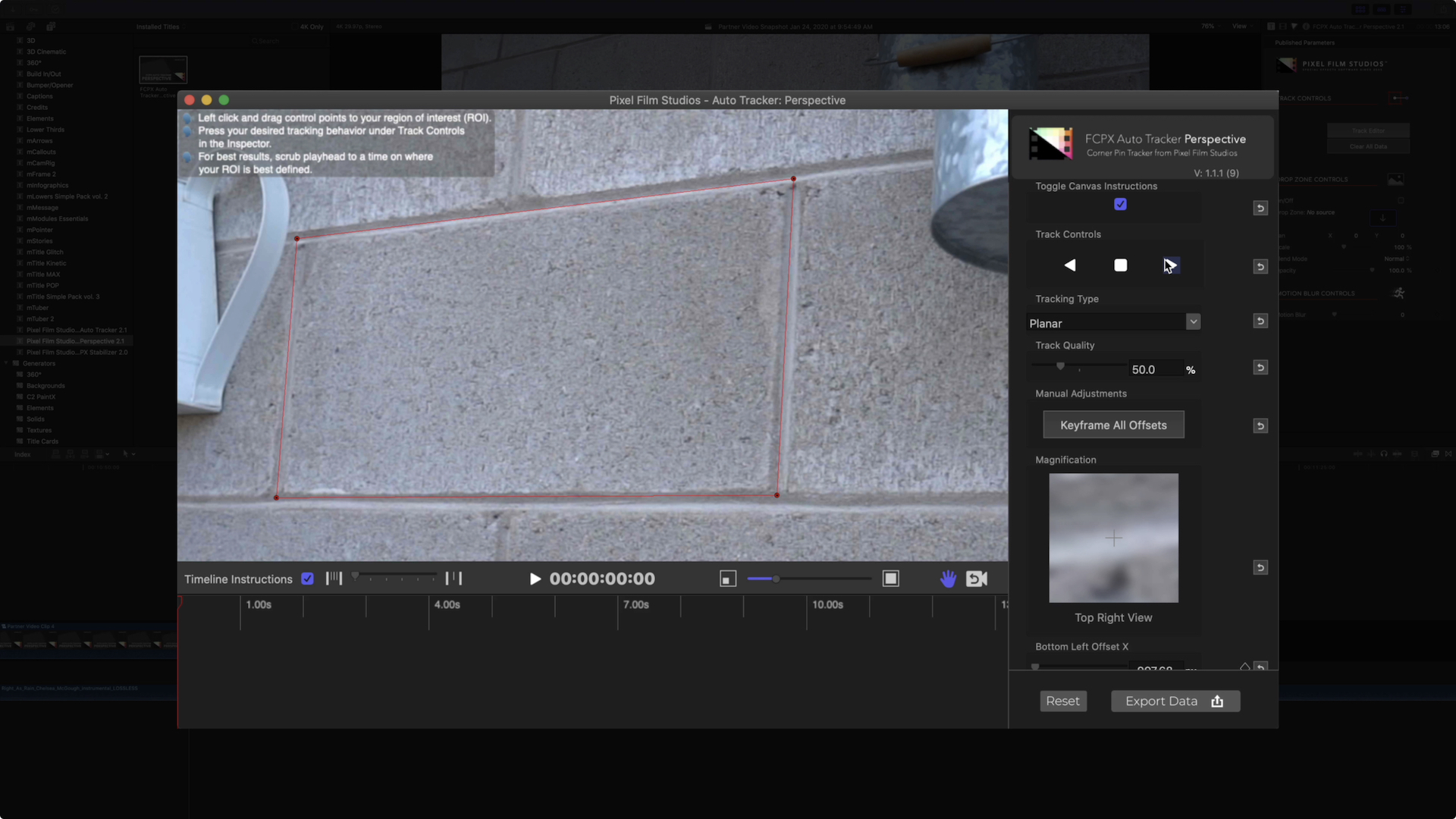Adjust the Track Quality slider
The height and width of the screenshot is (819, 1456).
(x=1060, y=366)
